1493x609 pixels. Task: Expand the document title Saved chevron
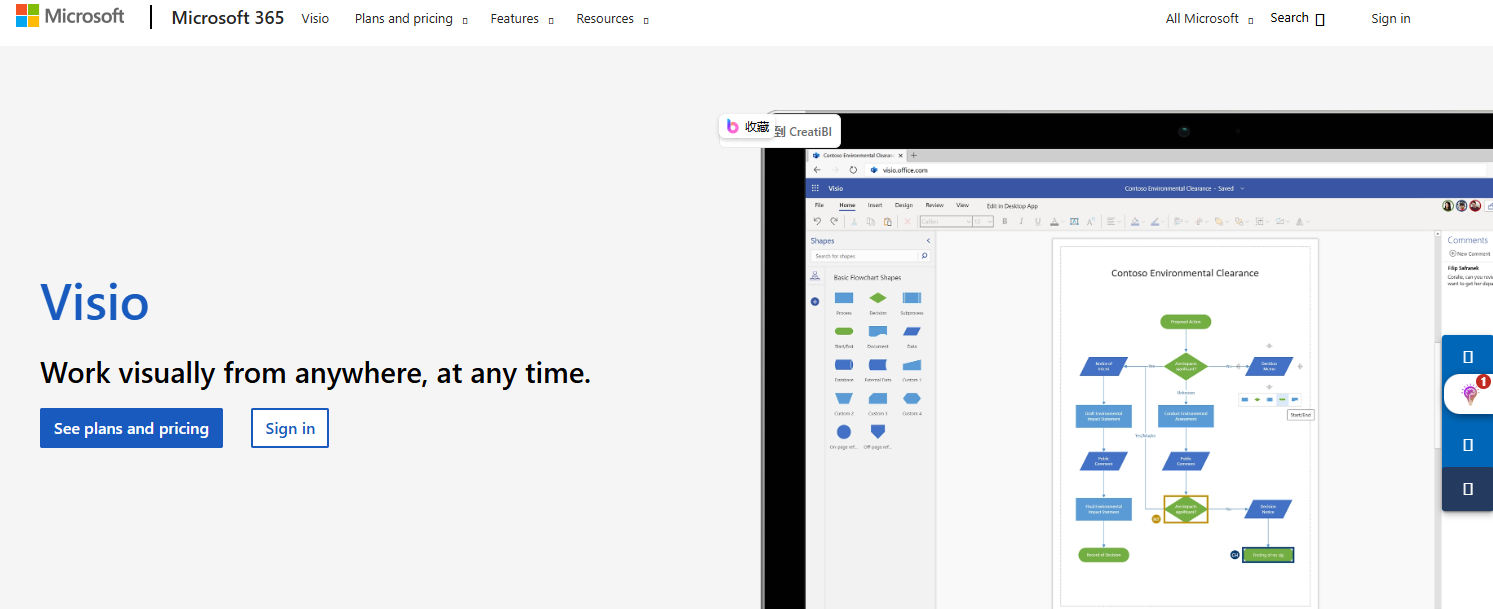1242,188
